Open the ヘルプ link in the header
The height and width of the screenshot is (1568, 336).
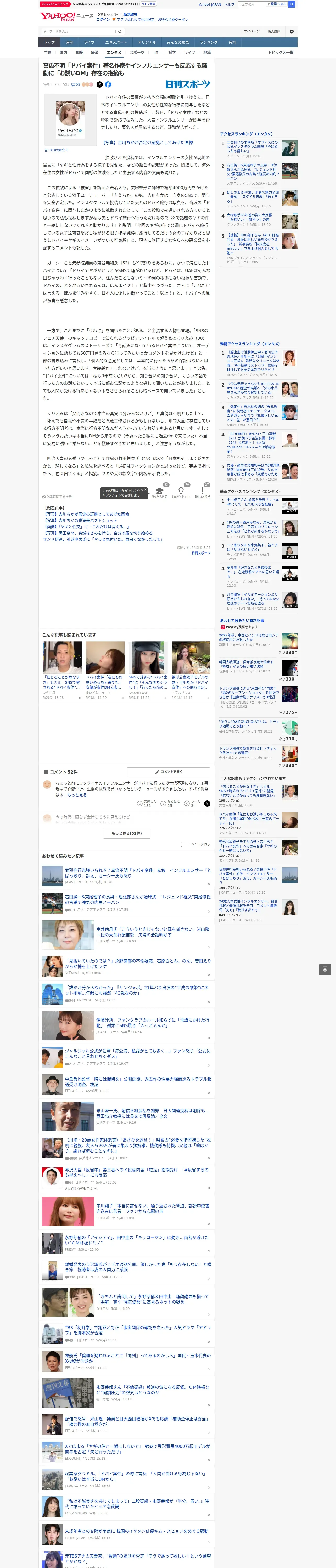[229, 4]
